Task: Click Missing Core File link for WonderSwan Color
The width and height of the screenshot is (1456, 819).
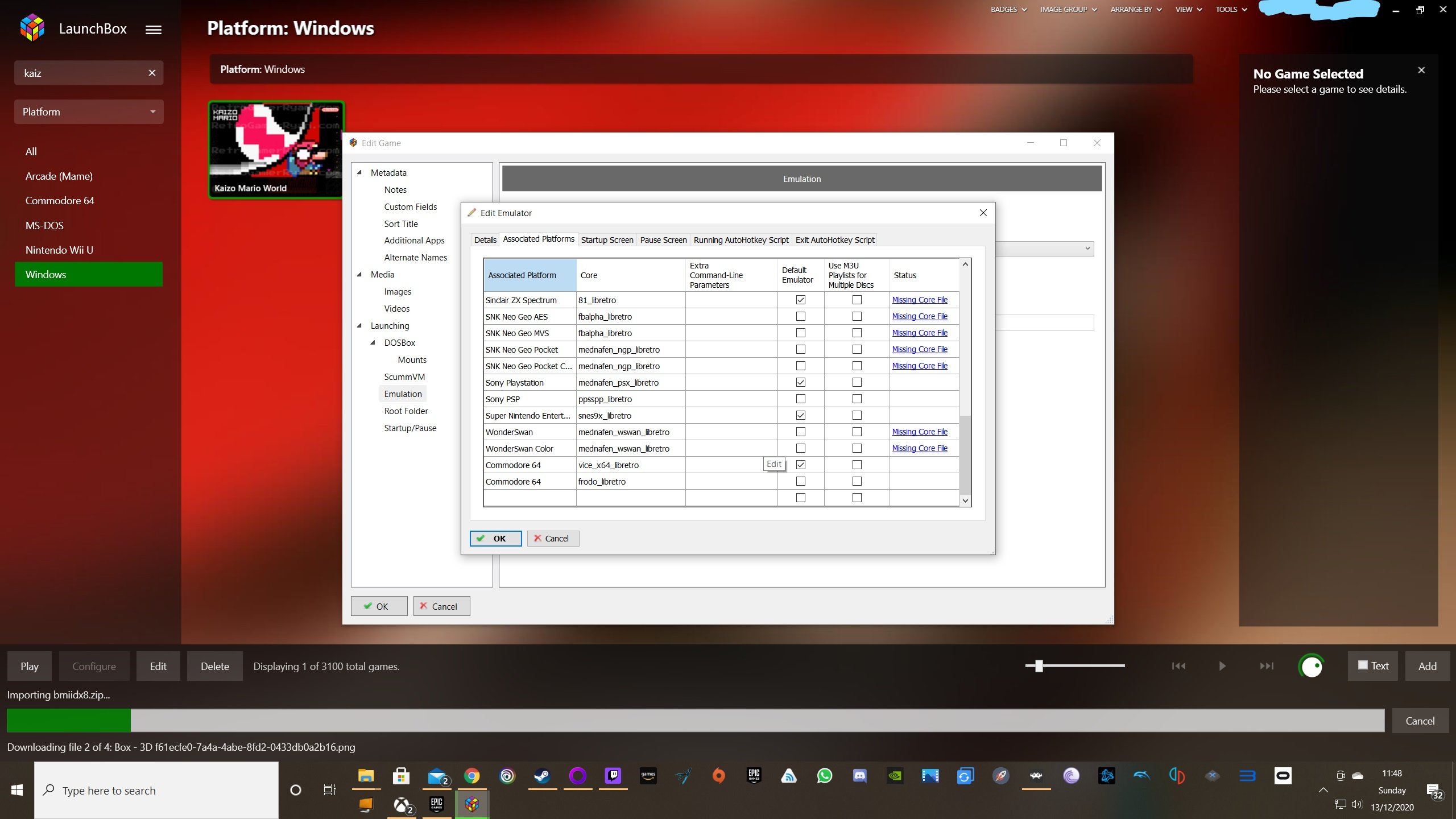Action: pyautogui.click(x=920, y=448)
